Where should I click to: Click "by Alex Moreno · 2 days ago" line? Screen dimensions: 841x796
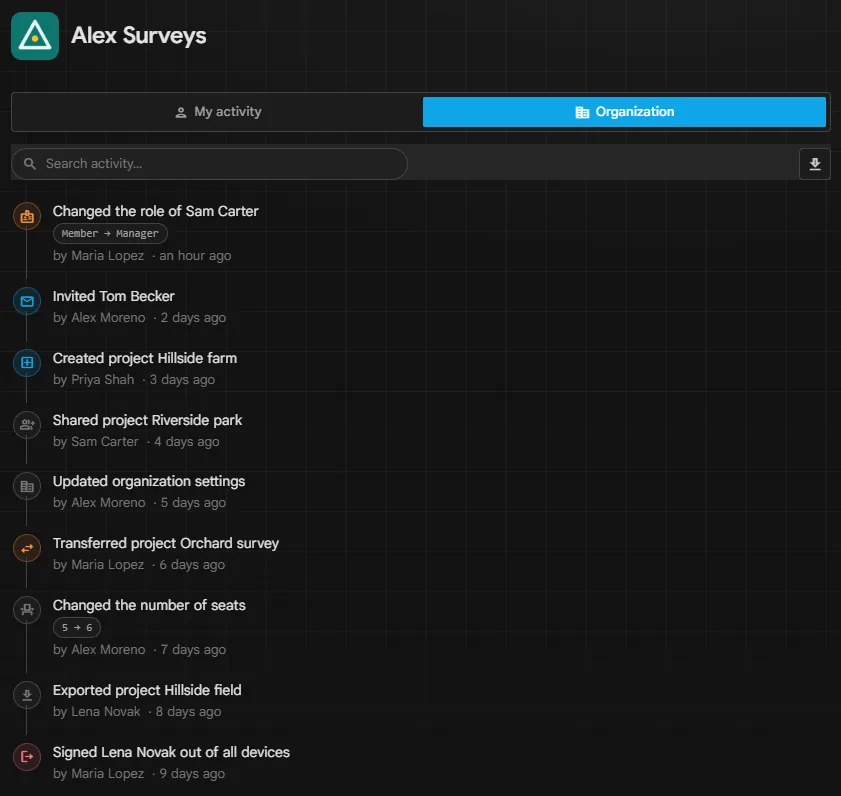[x=139, y=318]
